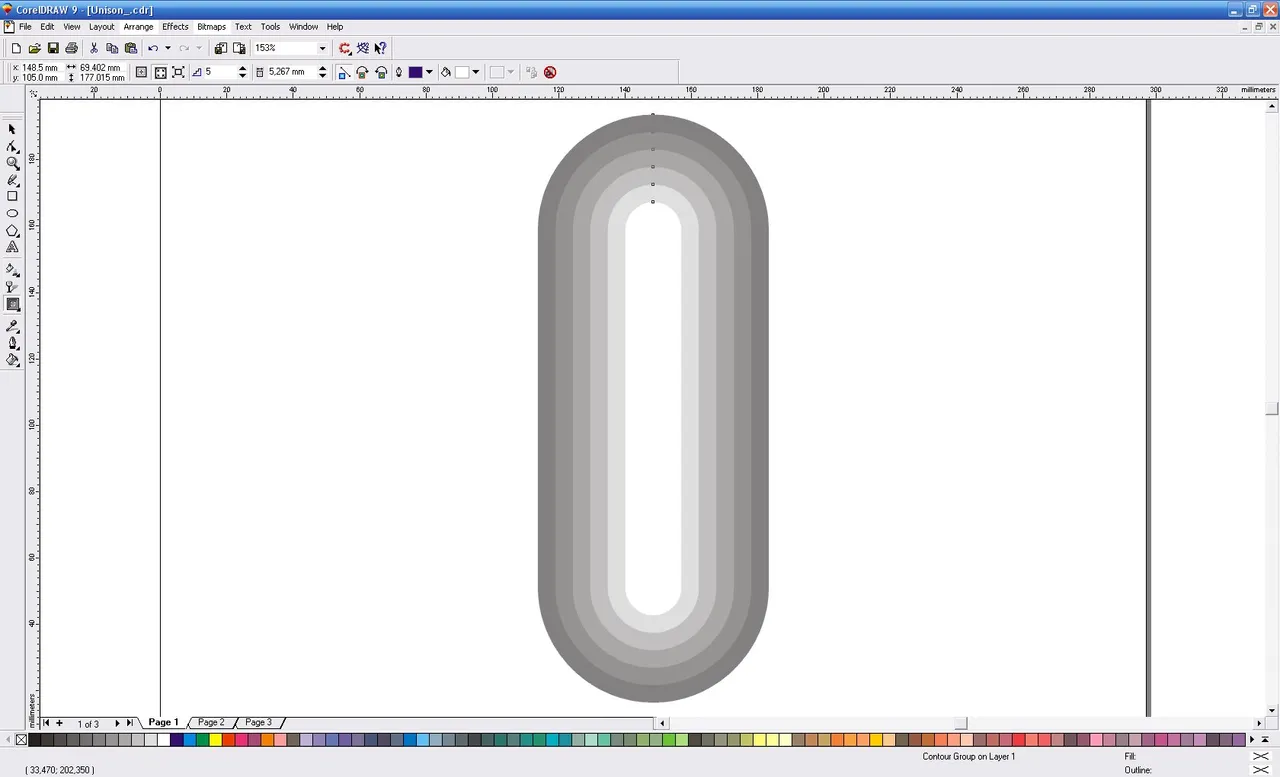The width and height of the screenshot is (1280, 777).
Task: Select the Polygon tool
Action: click(12, 230)
